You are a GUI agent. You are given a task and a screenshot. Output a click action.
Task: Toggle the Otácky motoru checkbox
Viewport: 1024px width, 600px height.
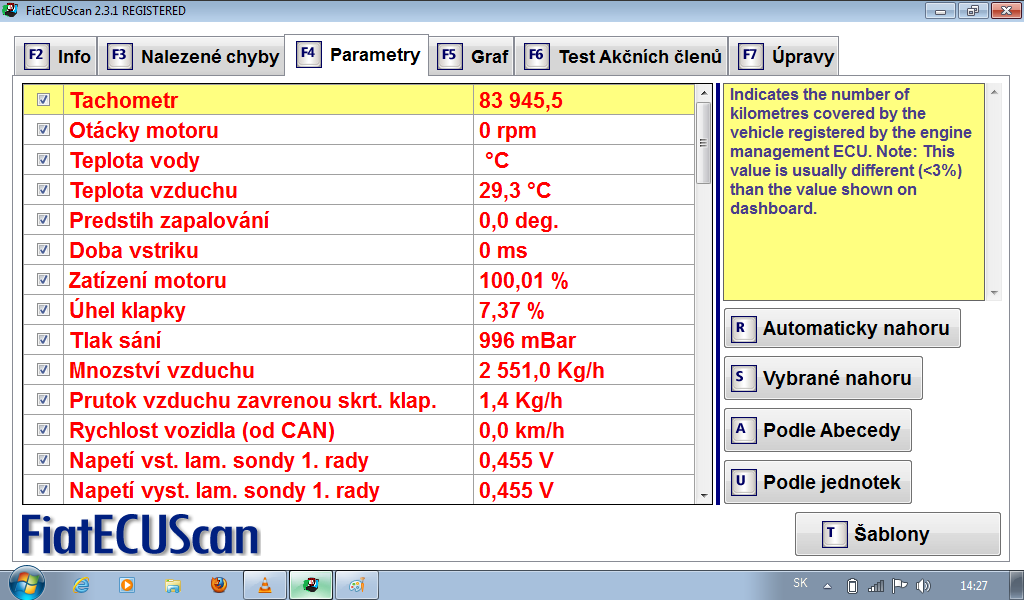[x=43, y=130]
